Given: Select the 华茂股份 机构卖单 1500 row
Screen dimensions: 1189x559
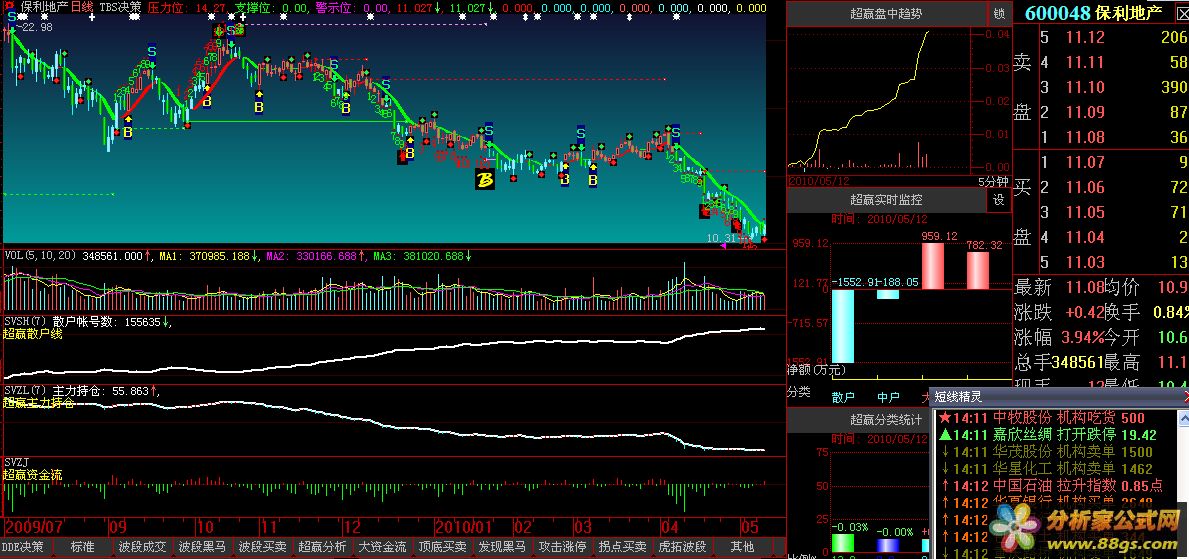Looking at the screenshot, I should pyautogui.click(x=1054, y=452).
